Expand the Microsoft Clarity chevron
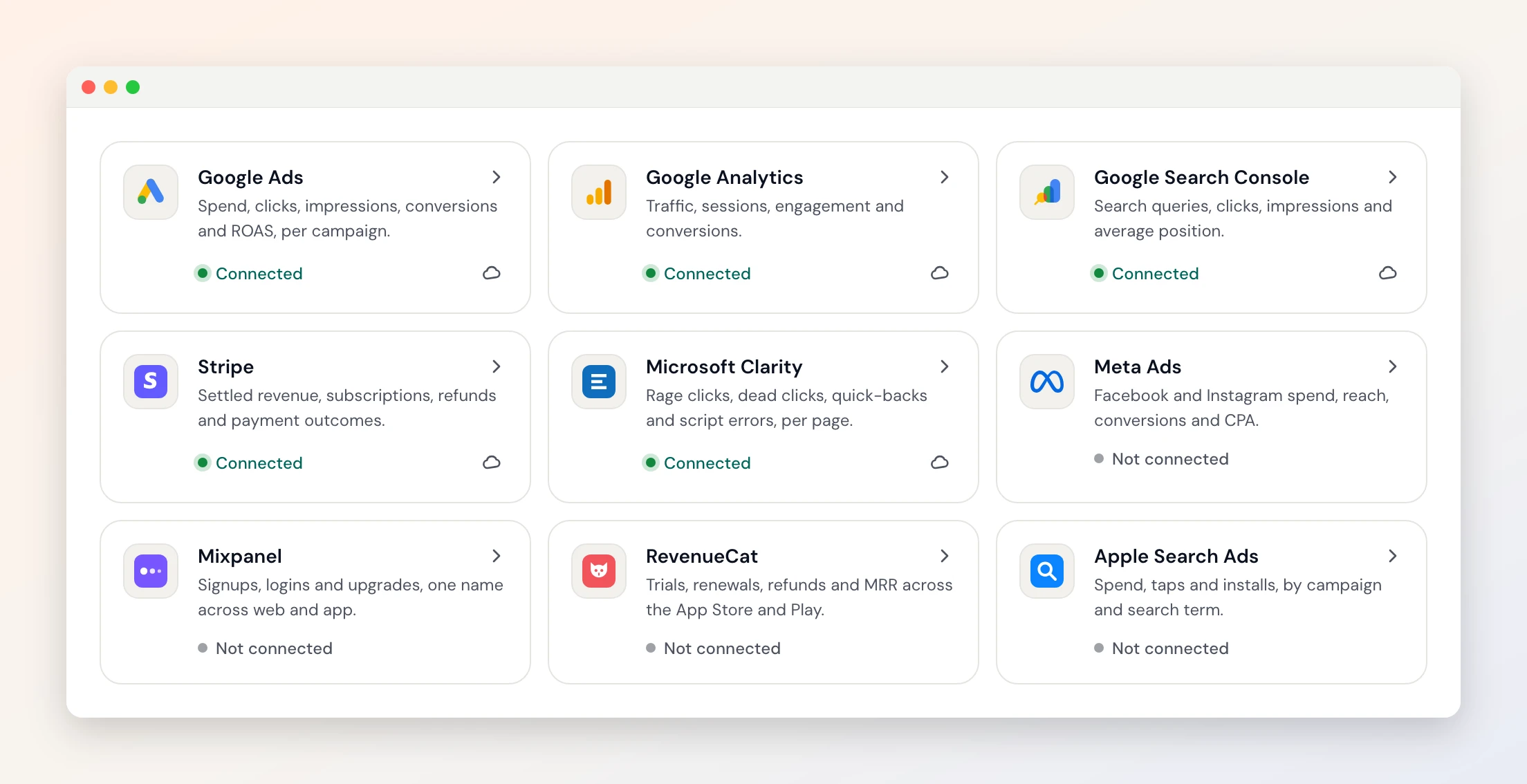Screen dimensions: 1527x784 pyautogui.click(x=945, y=366)
